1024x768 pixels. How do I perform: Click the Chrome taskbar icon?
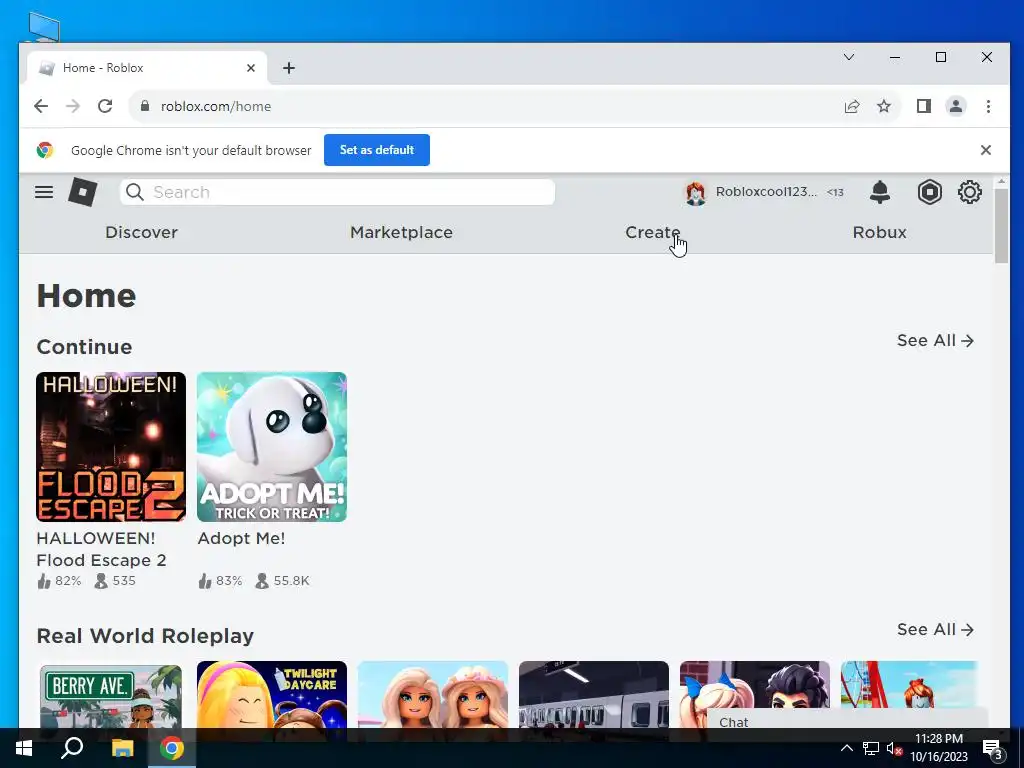point(172,748)
